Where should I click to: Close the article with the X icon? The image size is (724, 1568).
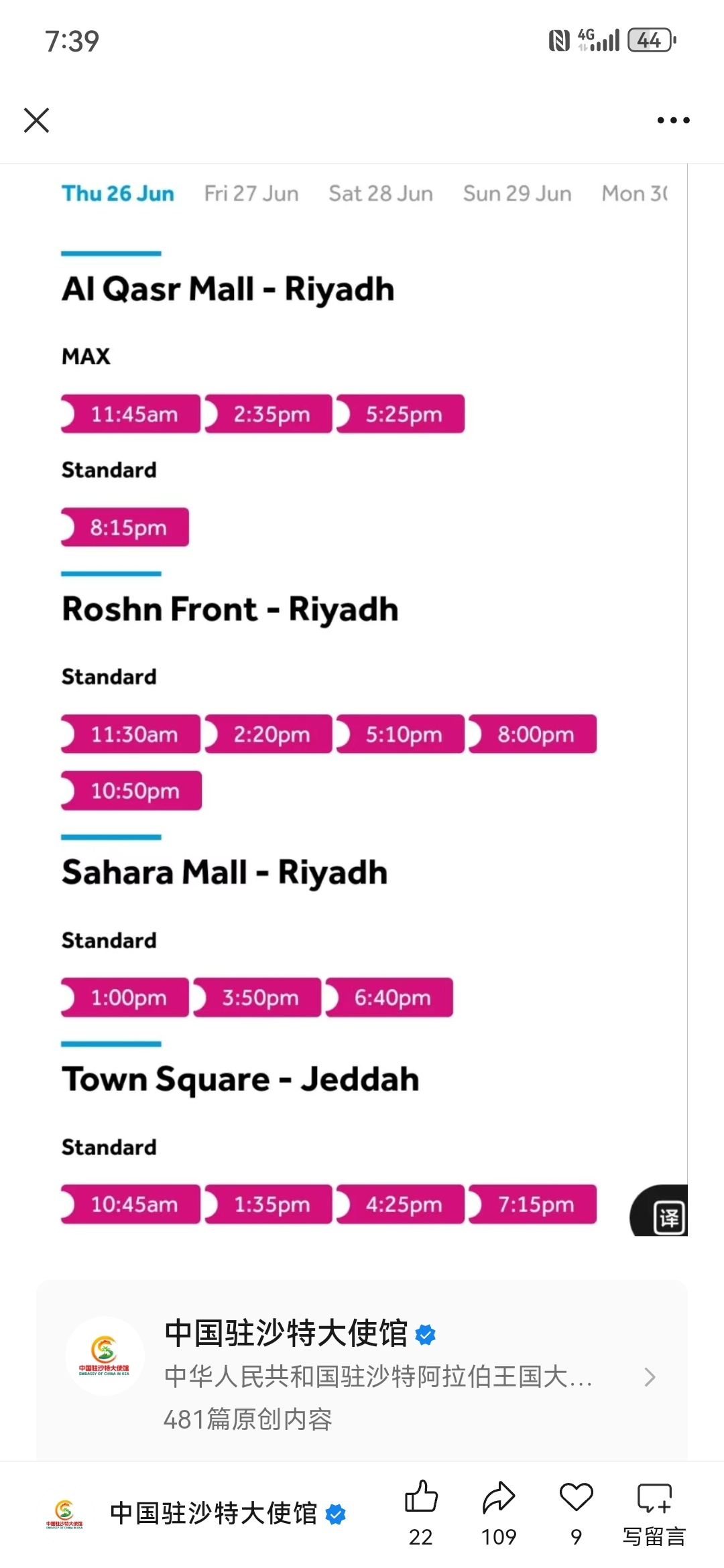pyautogui.click(x=36, y=121)
